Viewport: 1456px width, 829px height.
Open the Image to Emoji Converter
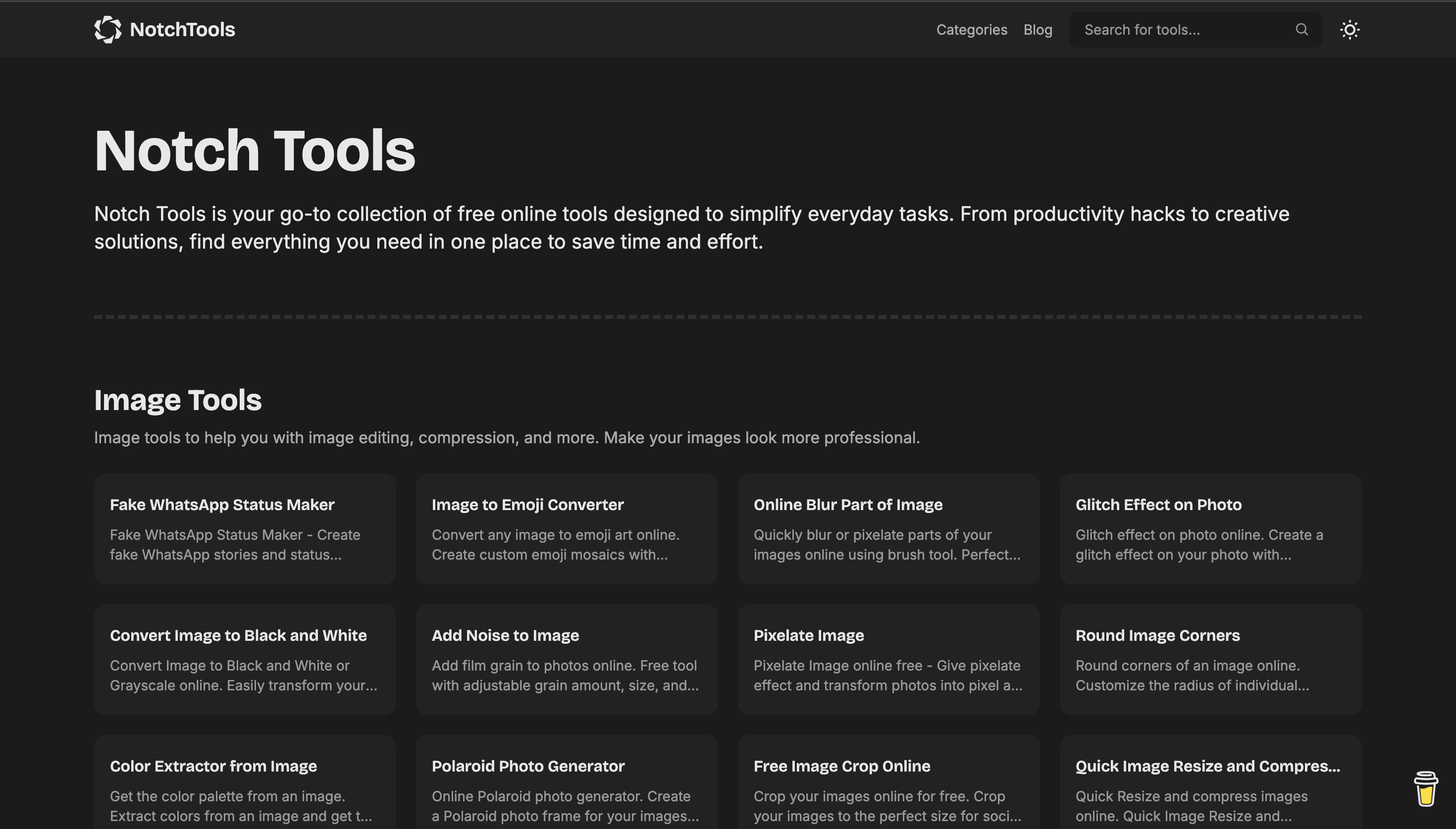tap(567, 528)
